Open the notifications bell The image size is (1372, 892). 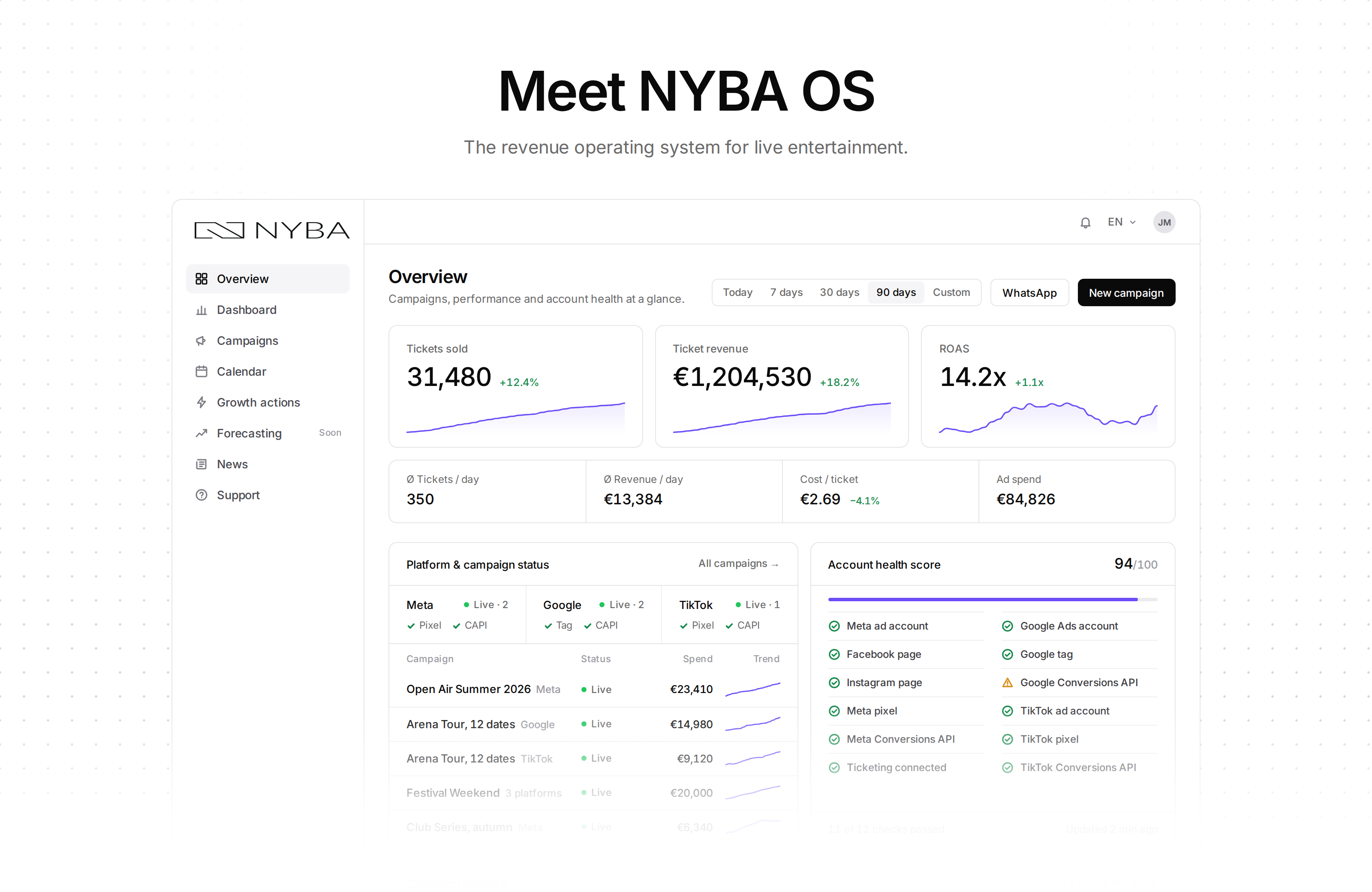(x=1085, y=223)
